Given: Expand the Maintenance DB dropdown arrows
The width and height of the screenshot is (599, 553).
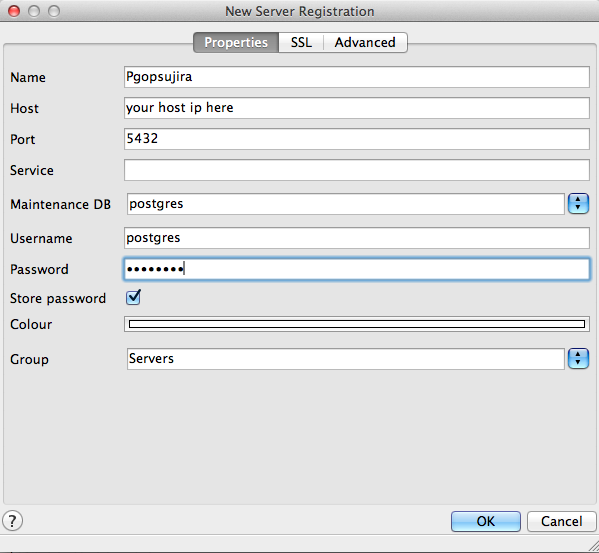Looking at the screenshot, I should click(x=578, y=203).
